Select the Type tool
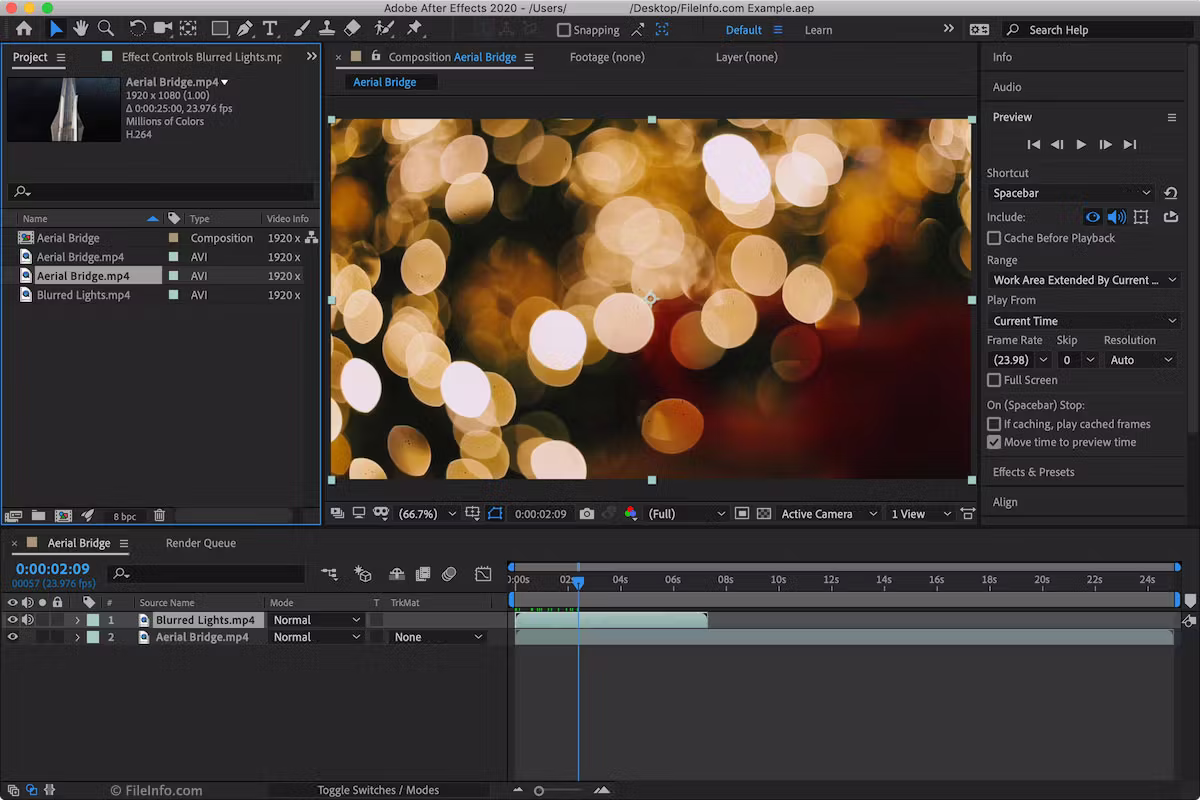Screen dimensions: 1200x800 coord(270,29)
